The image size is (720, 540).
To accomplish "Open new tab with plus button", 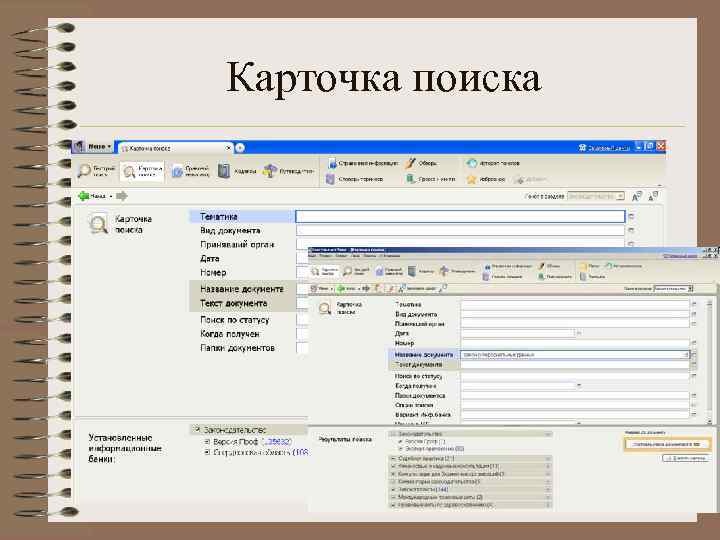I will pyautogui.click(x=240, y=148).
